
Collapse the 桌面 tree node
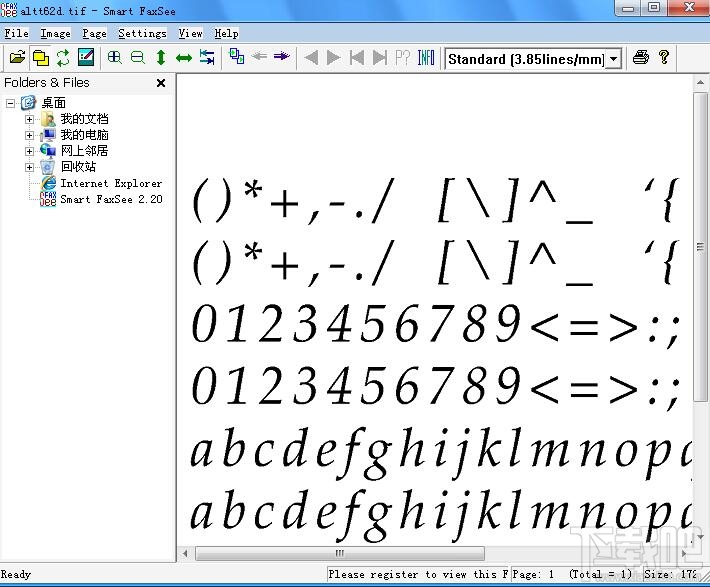[x=10, y=103]
